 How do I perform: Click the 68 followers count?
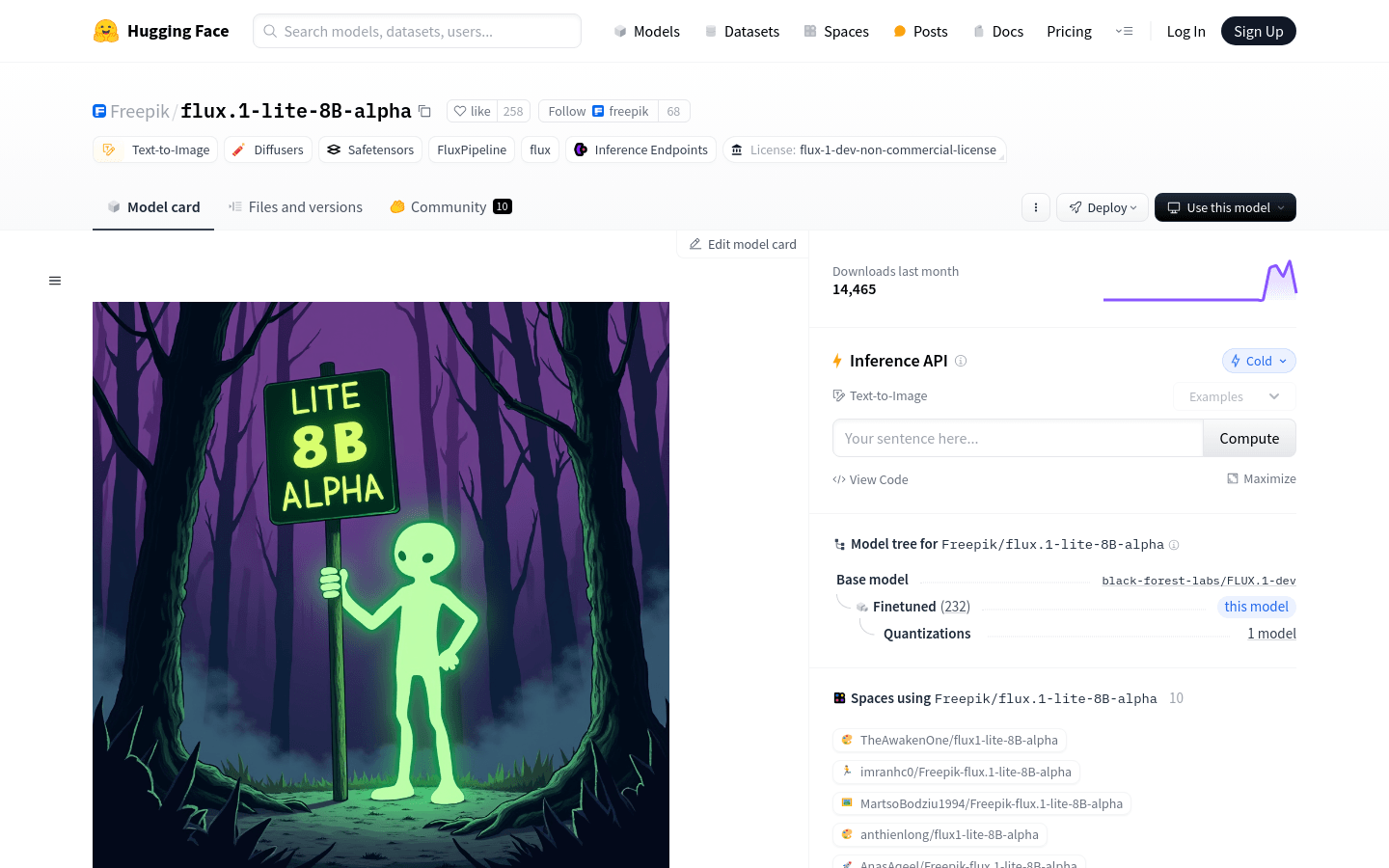point(673,111)
